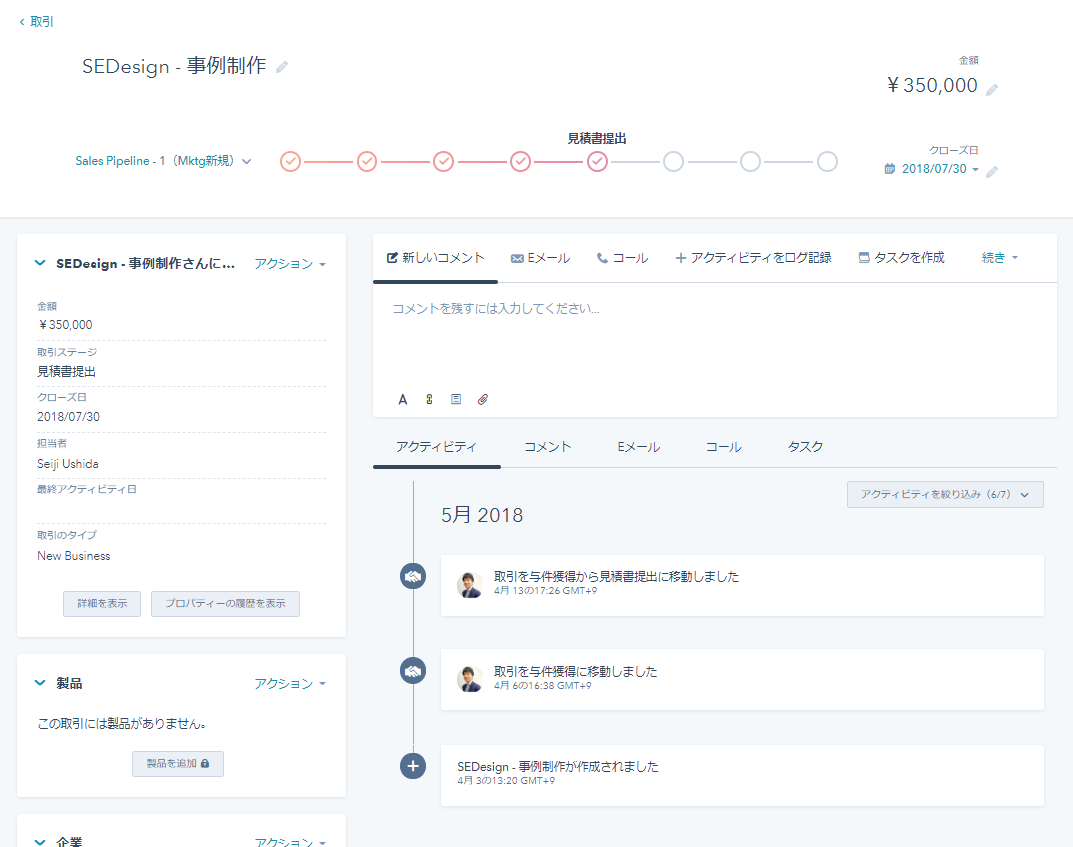Click the pencil icon beside the deal title
The height and width of the screenshot is (847, 1073).
(x=282, y=66)
